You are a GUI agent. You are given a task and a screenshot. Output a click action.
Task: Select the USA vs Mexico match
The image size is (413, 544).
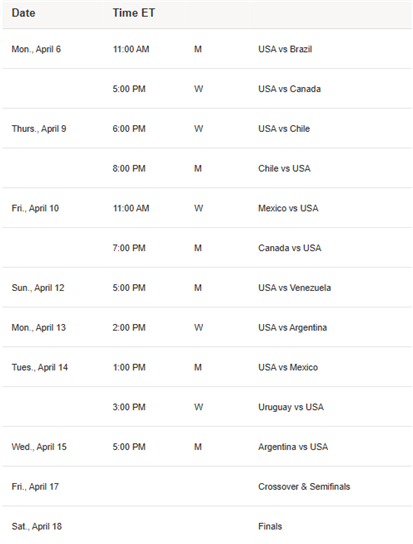tap(288, 367)
